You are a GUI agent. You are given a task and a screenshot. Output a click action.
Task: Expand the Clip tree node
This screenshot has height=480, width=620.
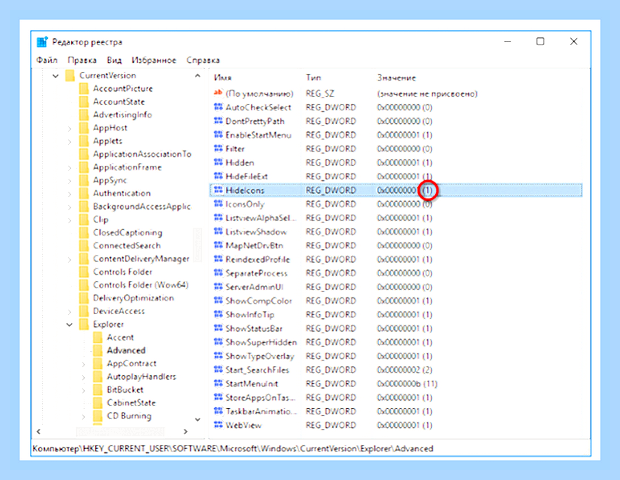coord(70,220)
